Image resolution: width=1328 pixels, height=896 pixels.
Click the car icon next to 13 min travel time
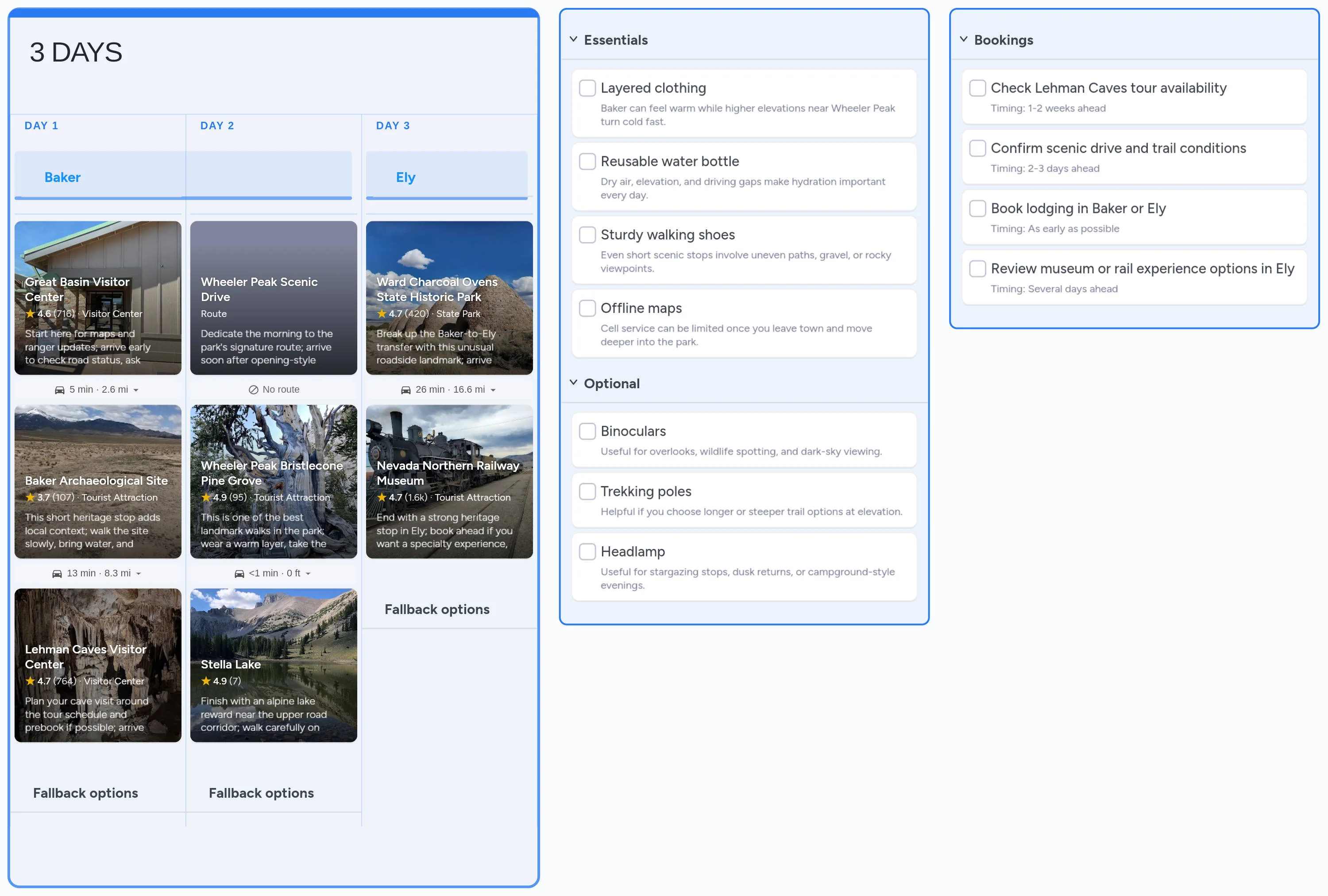(58, 573)
